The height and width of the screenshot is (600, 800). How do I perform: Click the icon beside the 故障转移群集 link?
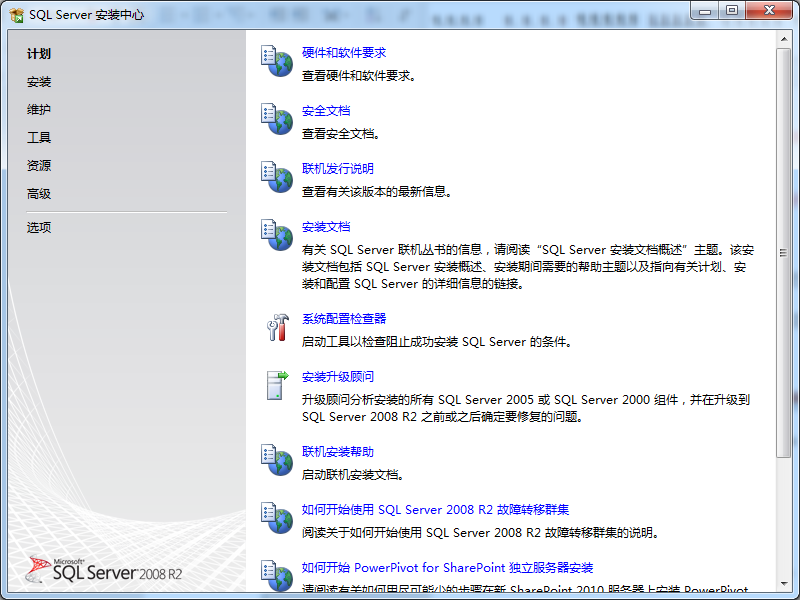click(x=277, y=518)
